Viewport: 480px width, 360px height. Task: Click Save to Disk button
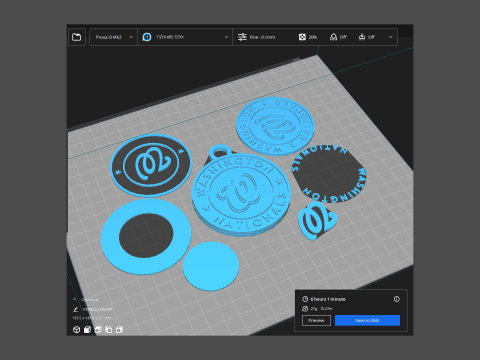click(x=367, y=320)
